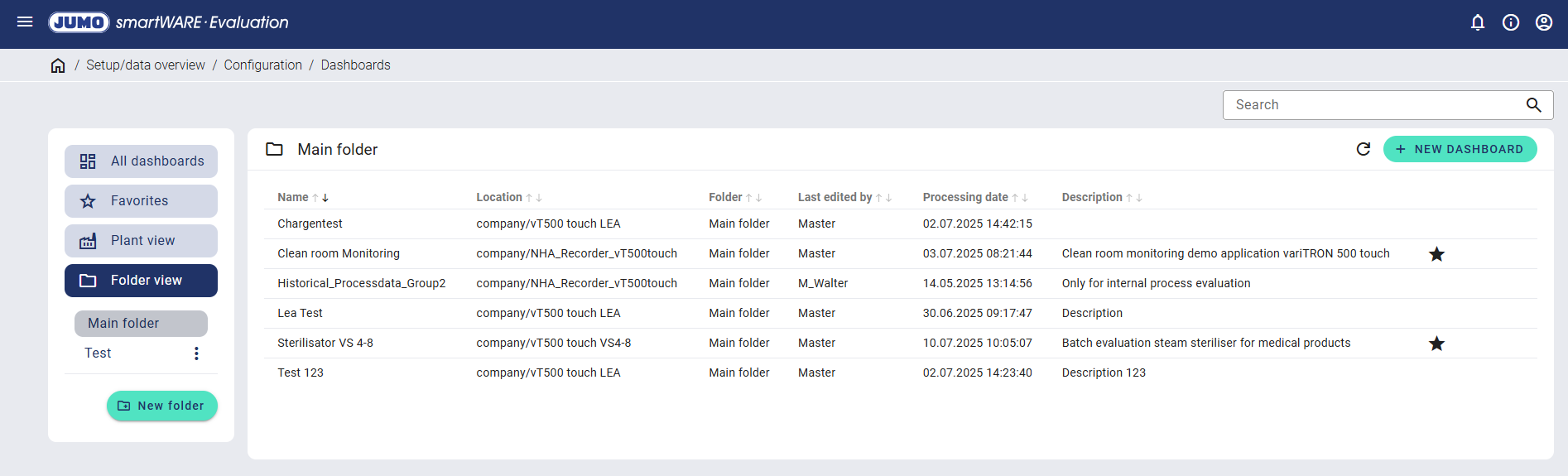Click into the Search field
This screenshot has height=476, width=1568.
click(x=1374, y=105)
